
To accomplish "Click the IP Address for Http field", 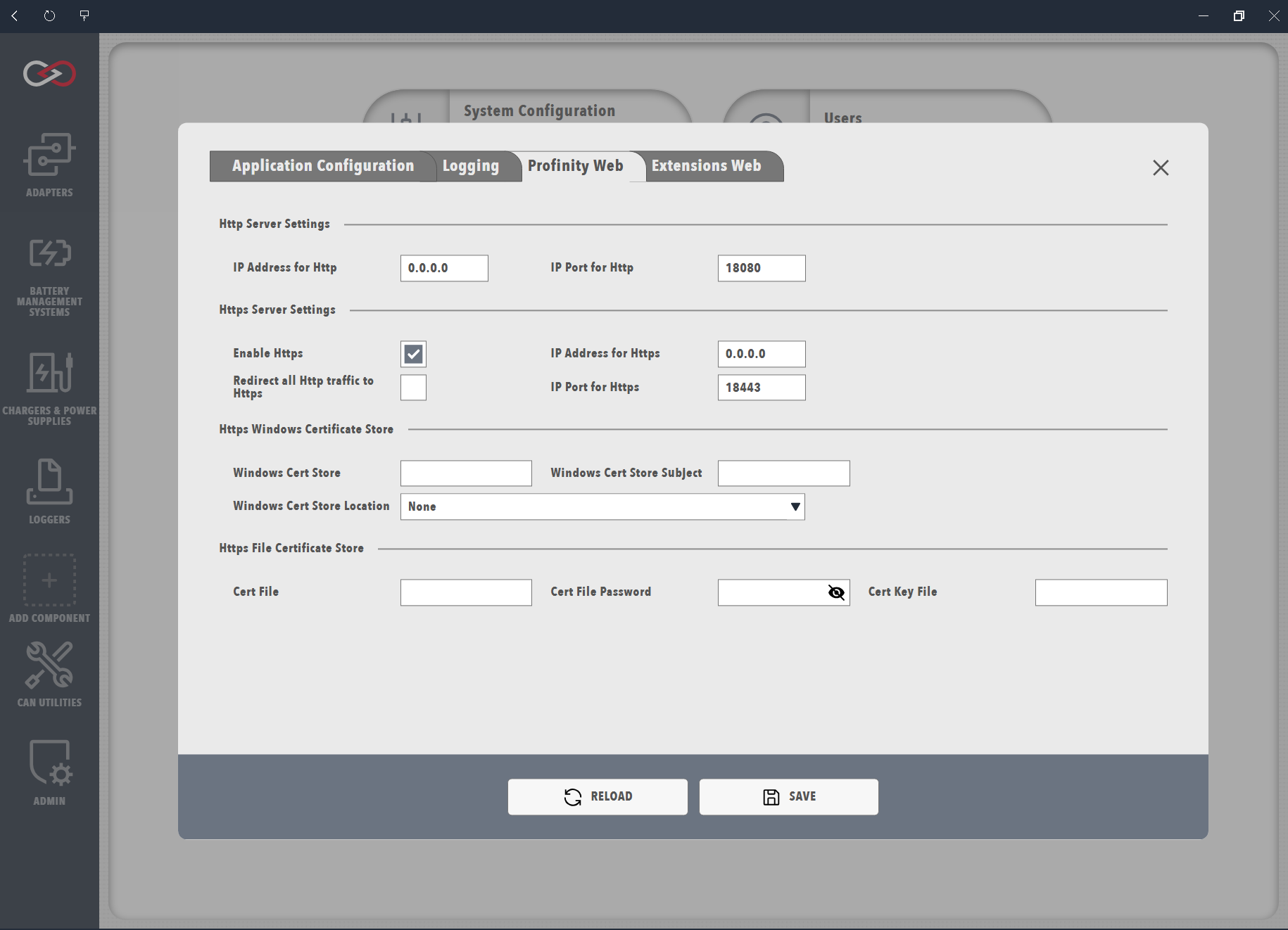I will click(444, 268).
